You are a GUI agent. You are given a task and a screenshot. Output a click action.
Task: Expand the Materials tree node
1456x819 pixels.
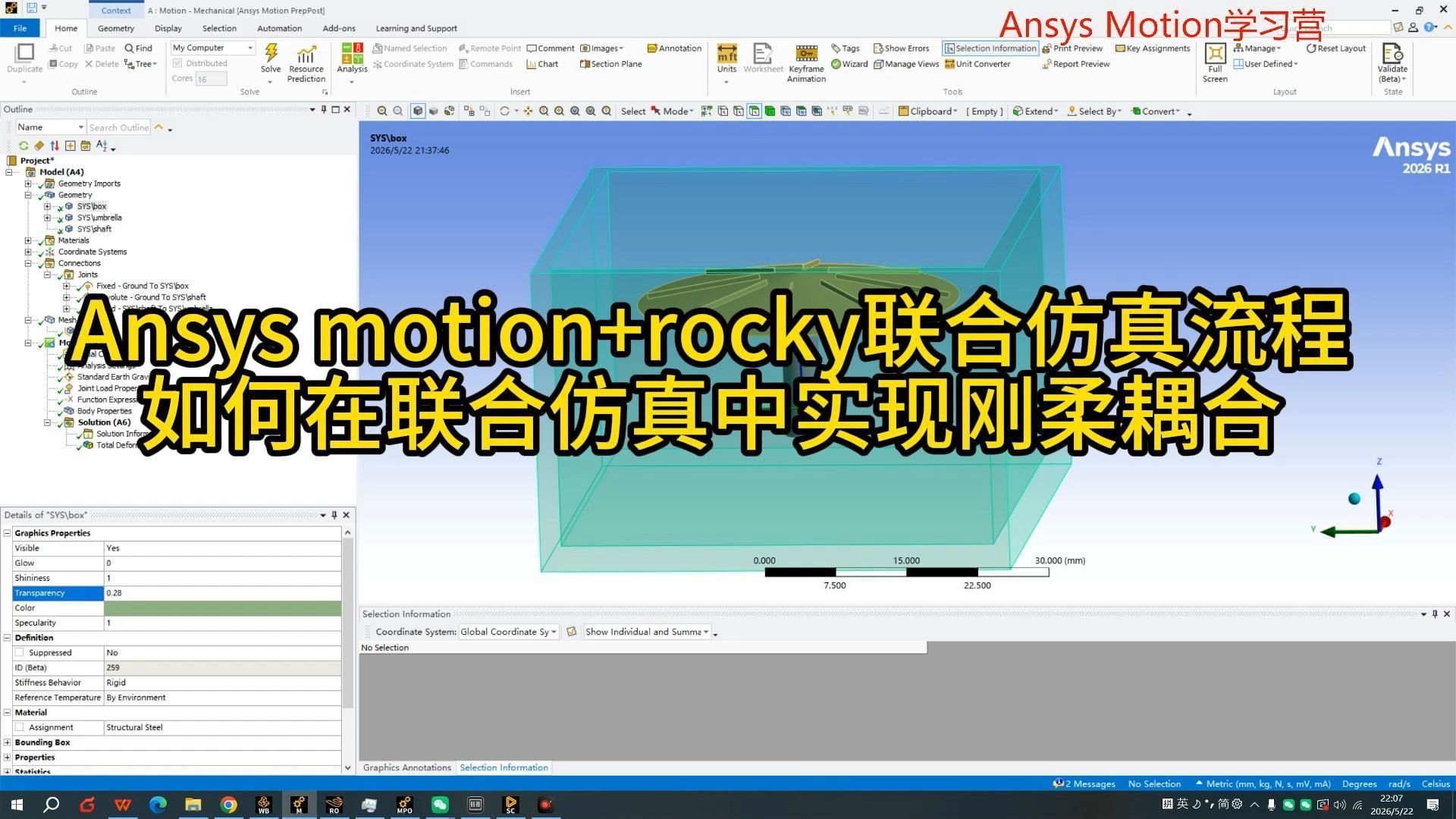pyautogui.click(x=28, y=240)
